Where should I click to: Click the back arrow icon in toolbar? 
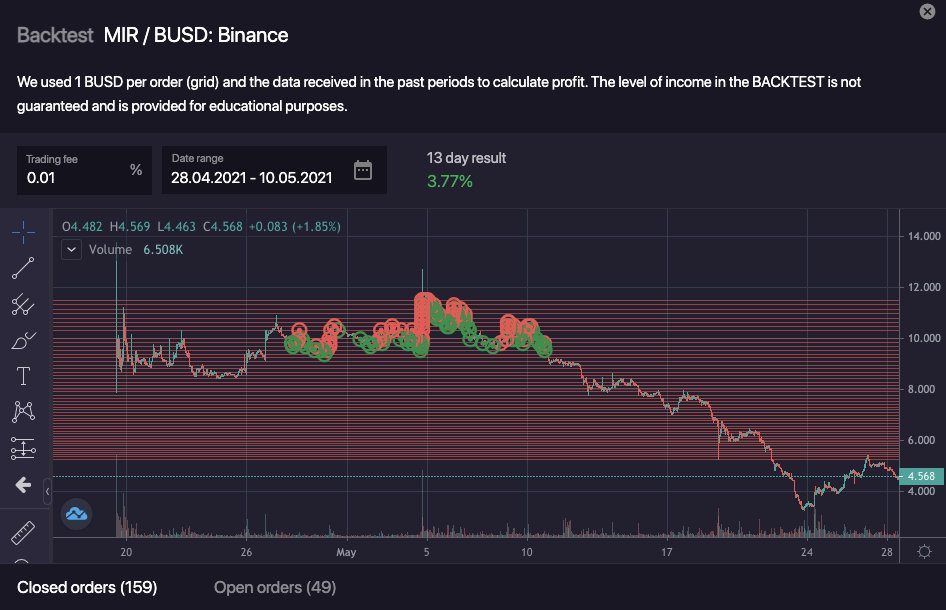point(23,486)
